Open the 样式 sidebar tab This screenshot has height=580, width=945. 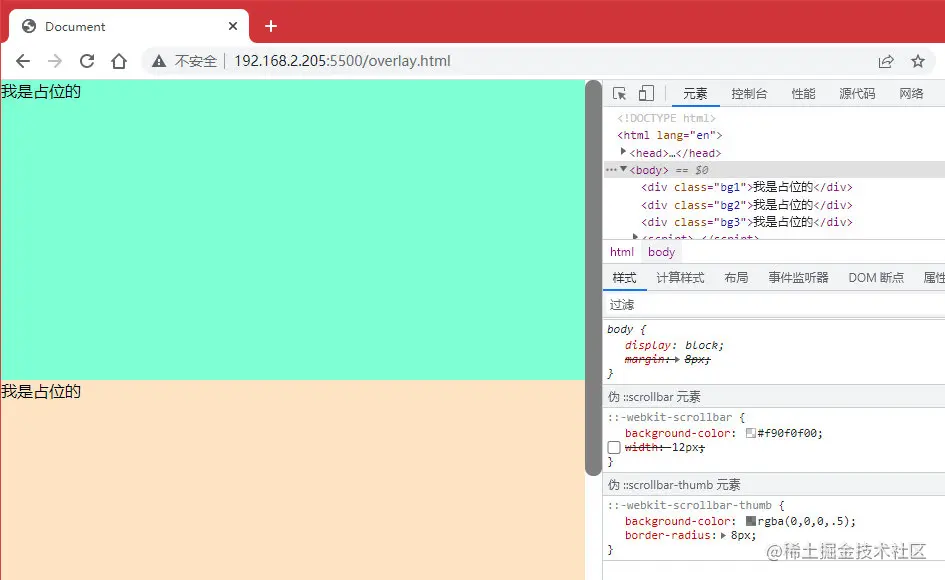624,278
